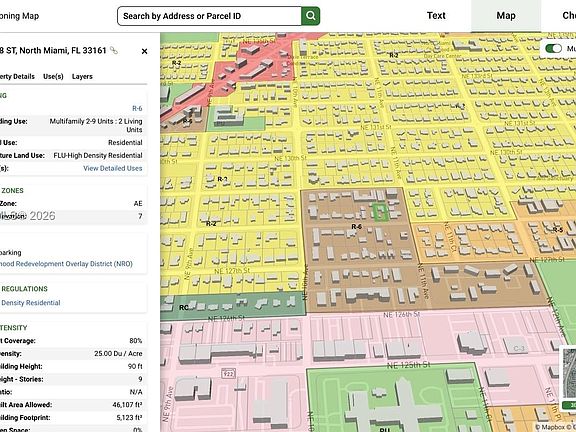The width and height of the screenshot is (576, 432).
Task: Open the Use(s) tab
Action: tap(53, 76)
